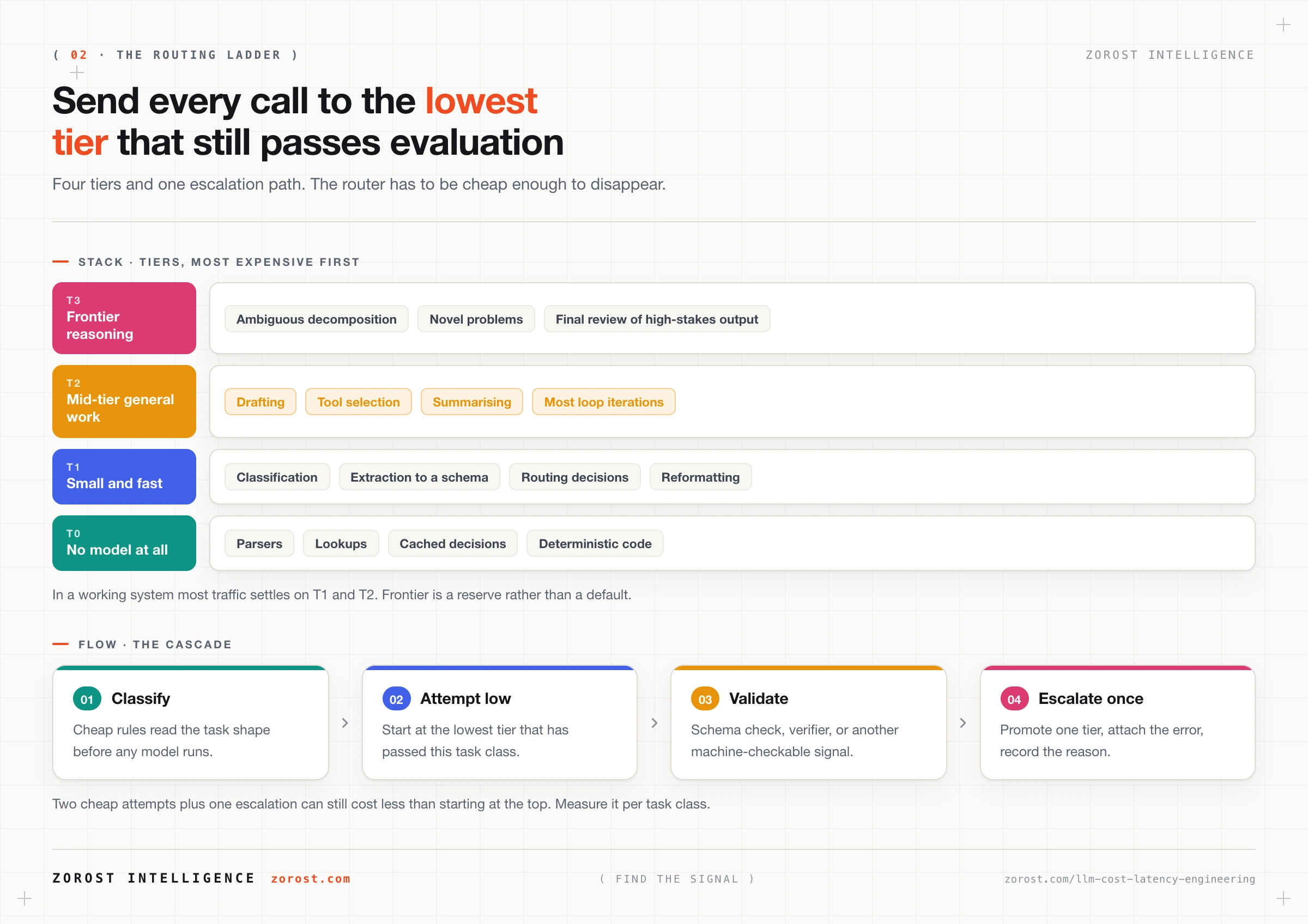Click the Cached decisions tag

(453, 544)
